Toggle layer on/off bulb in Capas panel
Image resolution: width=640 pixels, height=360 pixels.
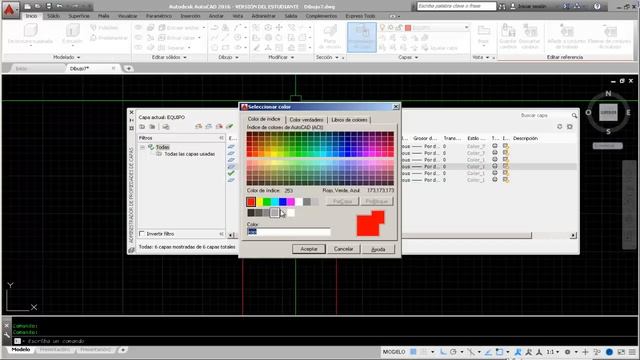pos(382,27)
